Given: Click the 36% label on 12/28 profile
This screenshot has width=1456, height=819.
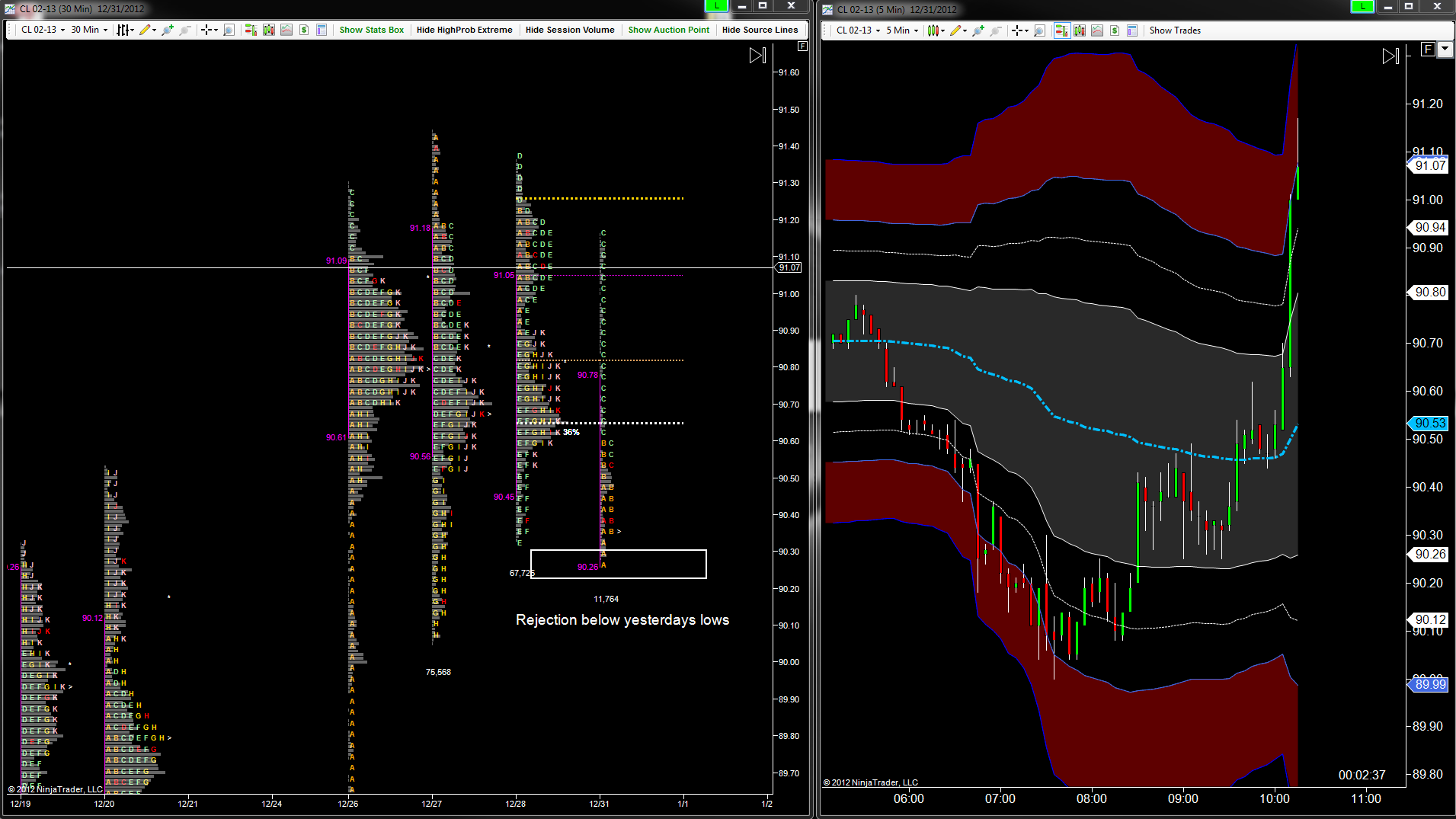Looking at the screenshot, I should 571,432.
